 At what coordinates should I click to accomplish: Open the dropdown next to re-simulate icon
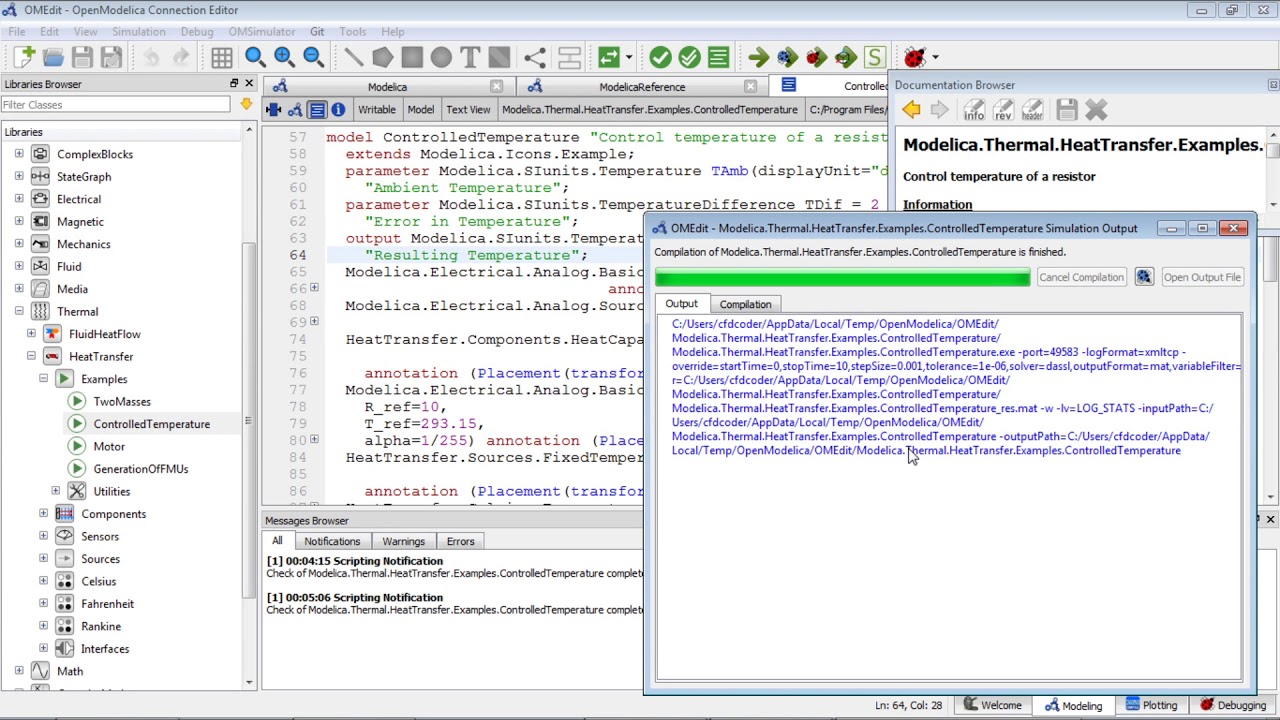628,57
